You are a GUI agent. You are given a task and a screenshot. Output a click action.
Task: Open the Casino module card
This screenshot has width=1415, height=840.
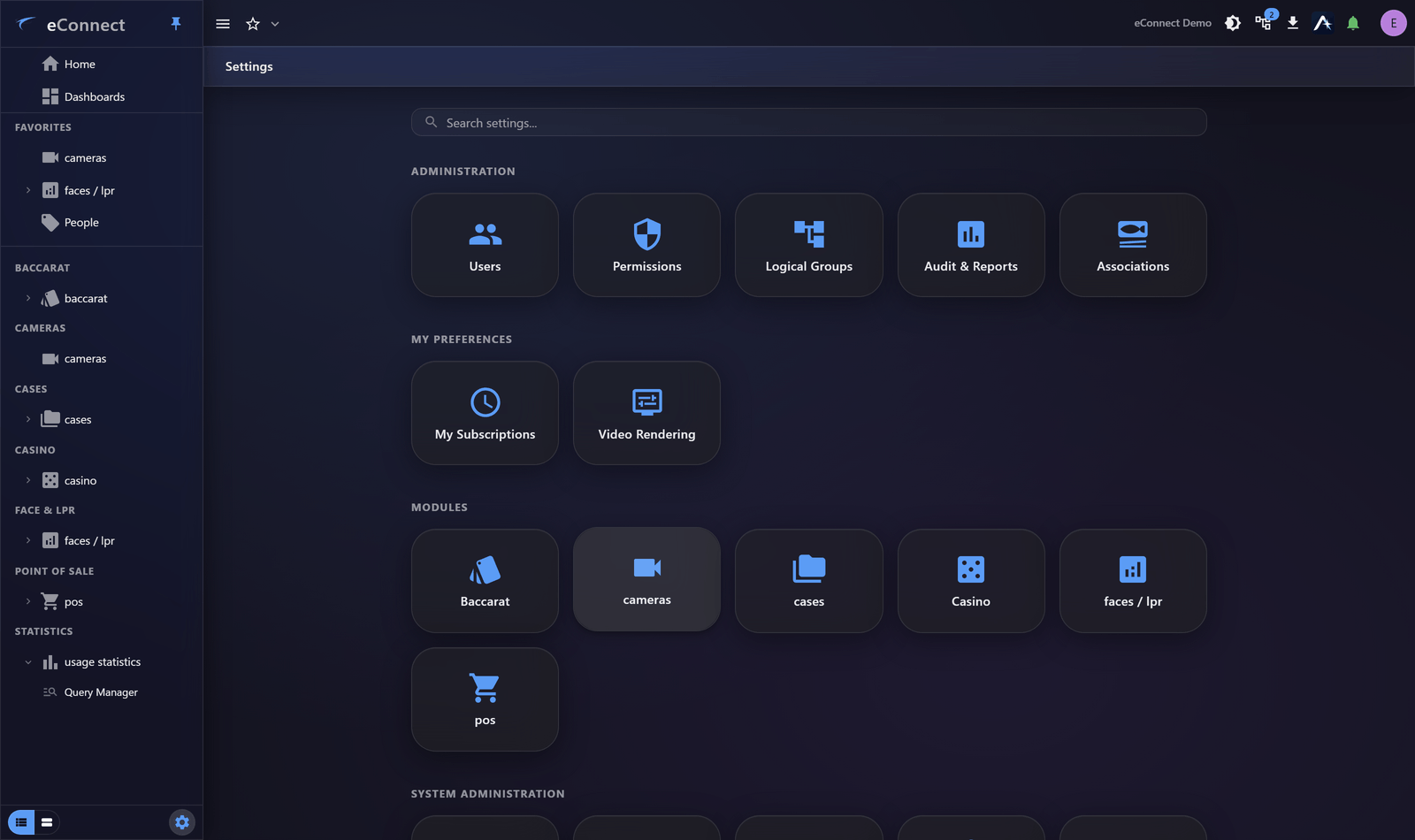tap(971, 581)
